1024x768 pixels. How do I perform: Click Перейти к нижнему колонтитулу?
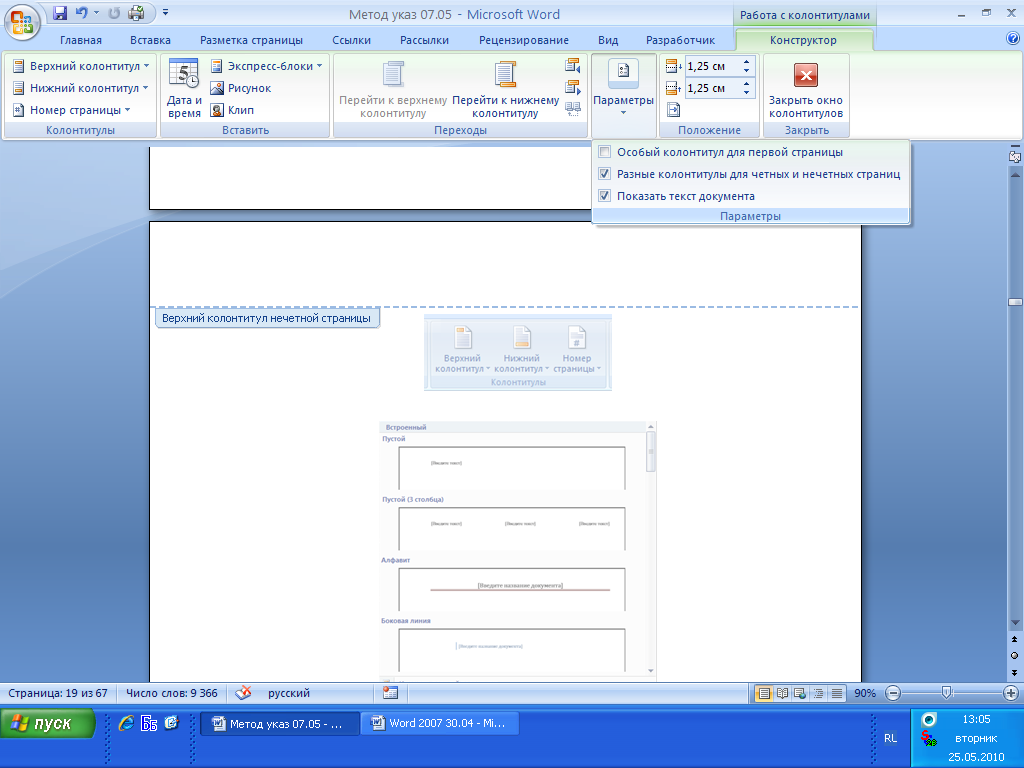[505, 89]
